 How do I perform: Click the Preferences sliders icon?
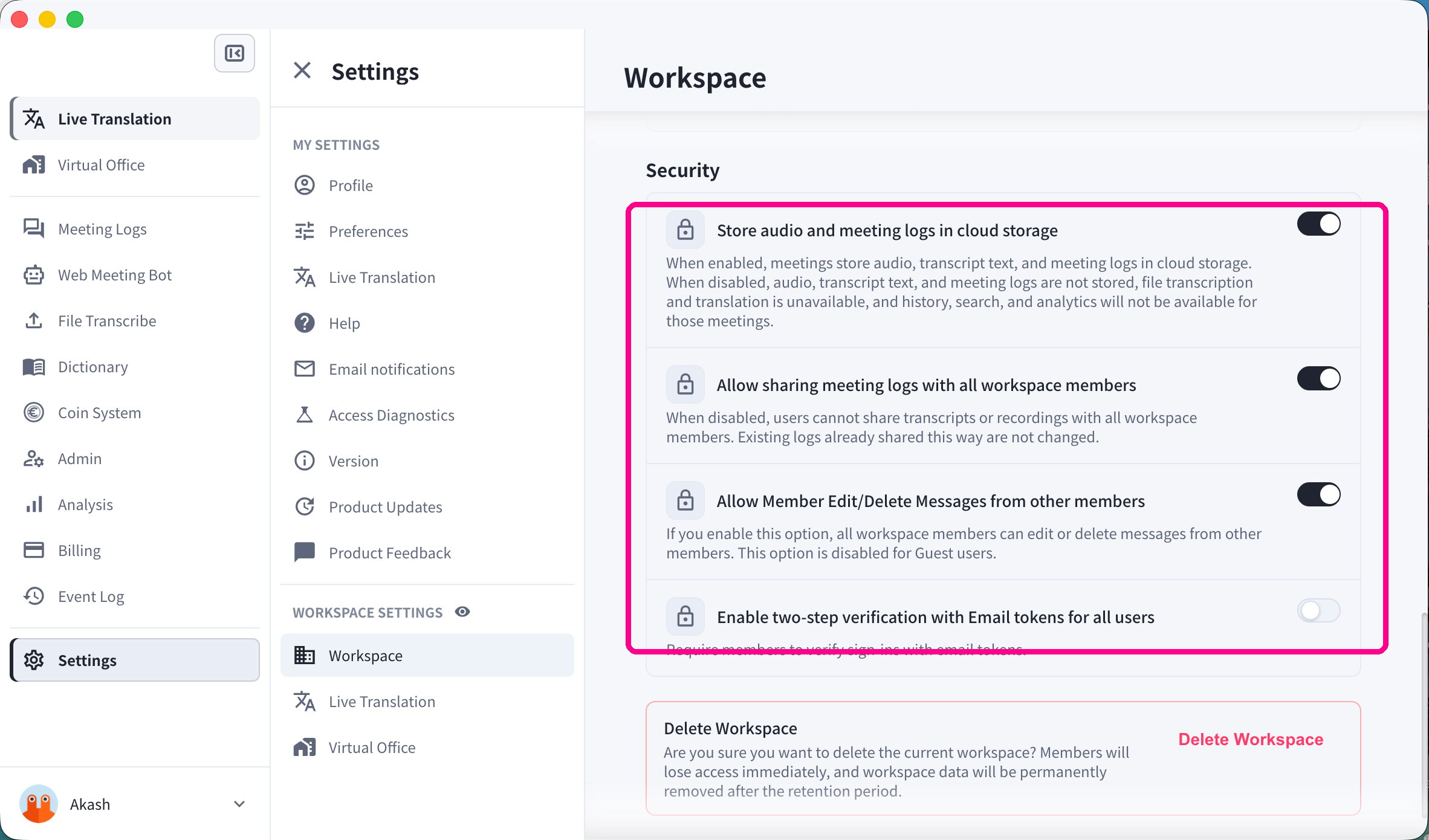point(305,231)
